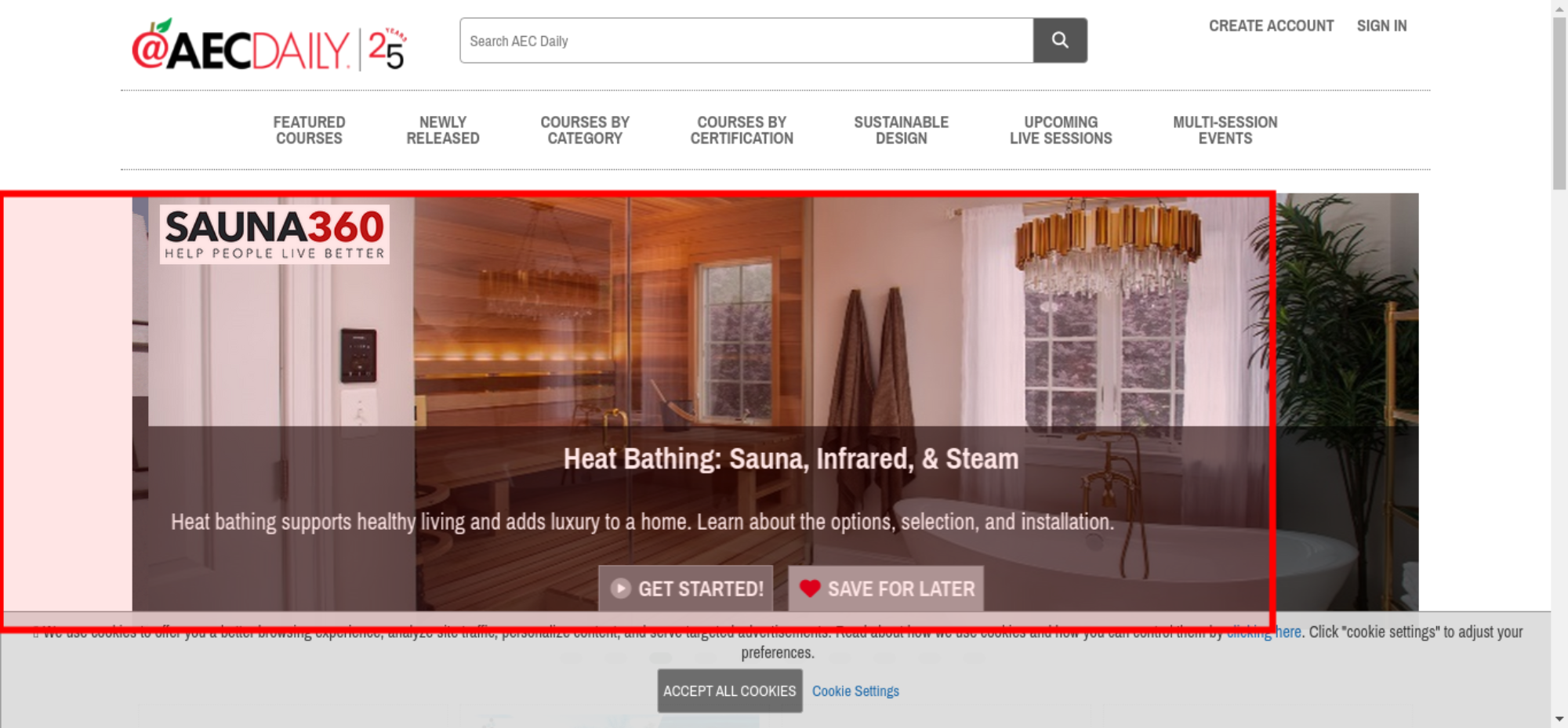This screenshot has height=728, width=1568.
Task: Click the AEC Daily logo
Action: point(269,45)
